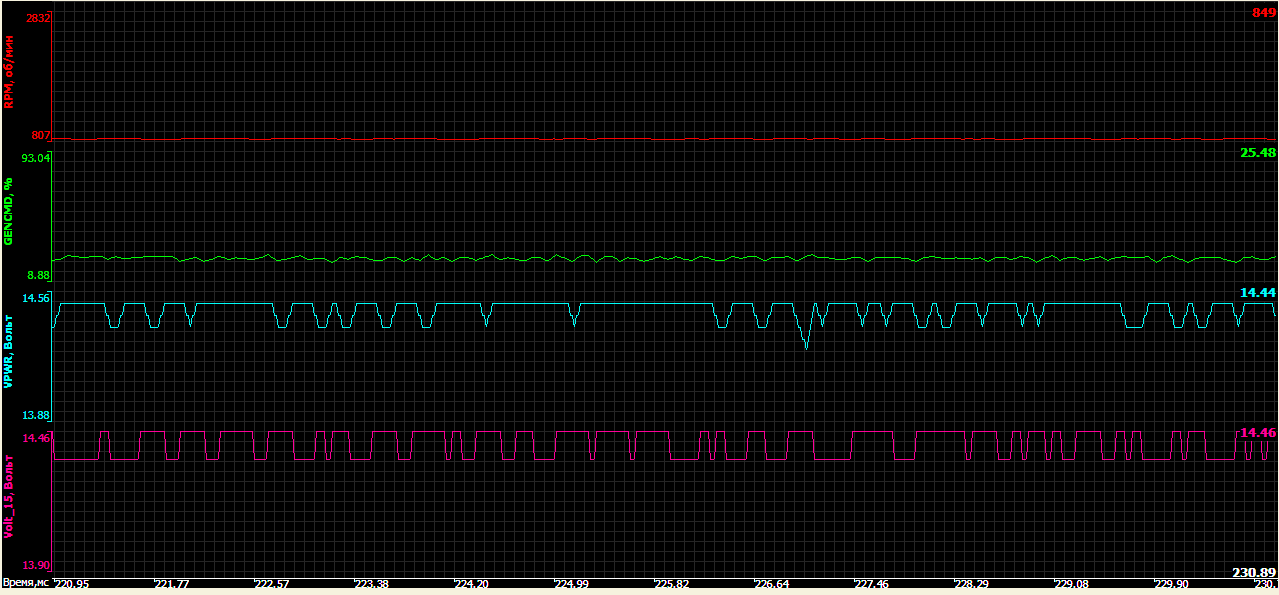Screen dimensions: 1279x595
Task: Click the 228.29 time tick label
Action: pyautogui.click(x=972, y=584)
